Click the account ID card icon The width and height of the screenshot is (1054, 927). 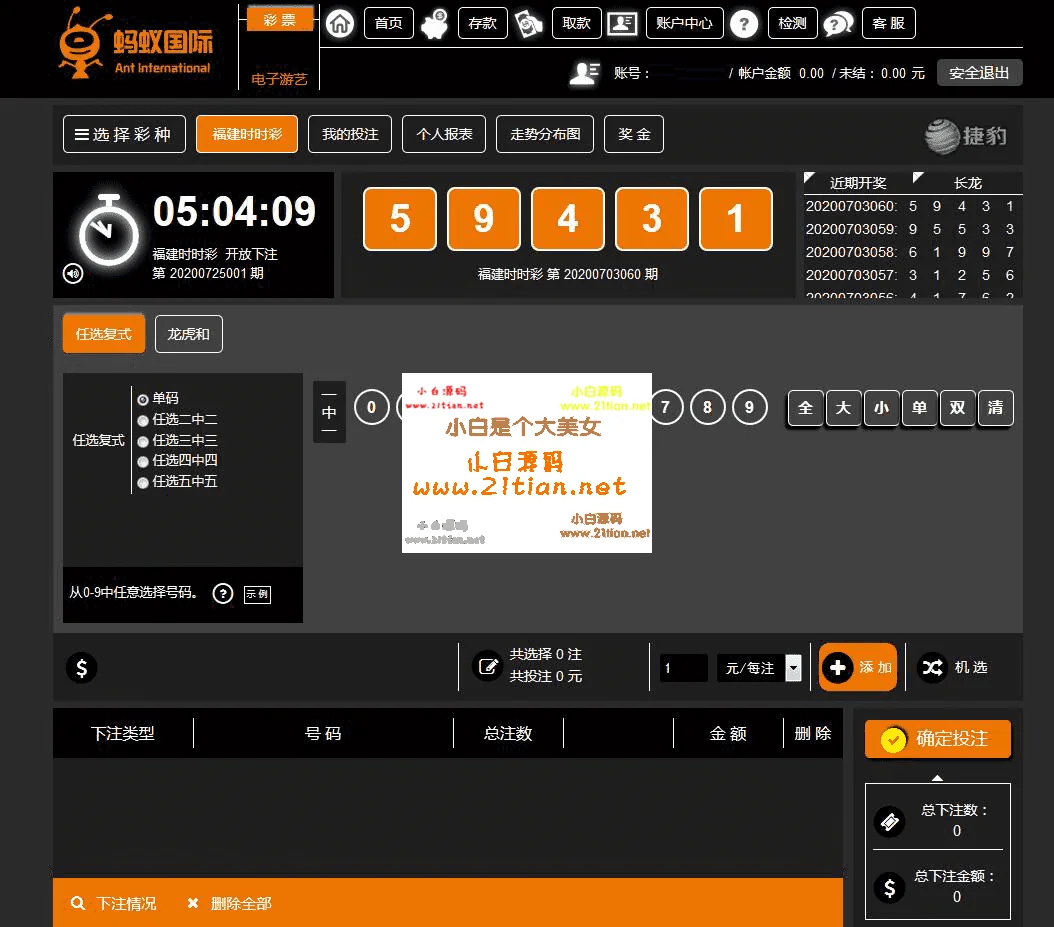[623, 23]
